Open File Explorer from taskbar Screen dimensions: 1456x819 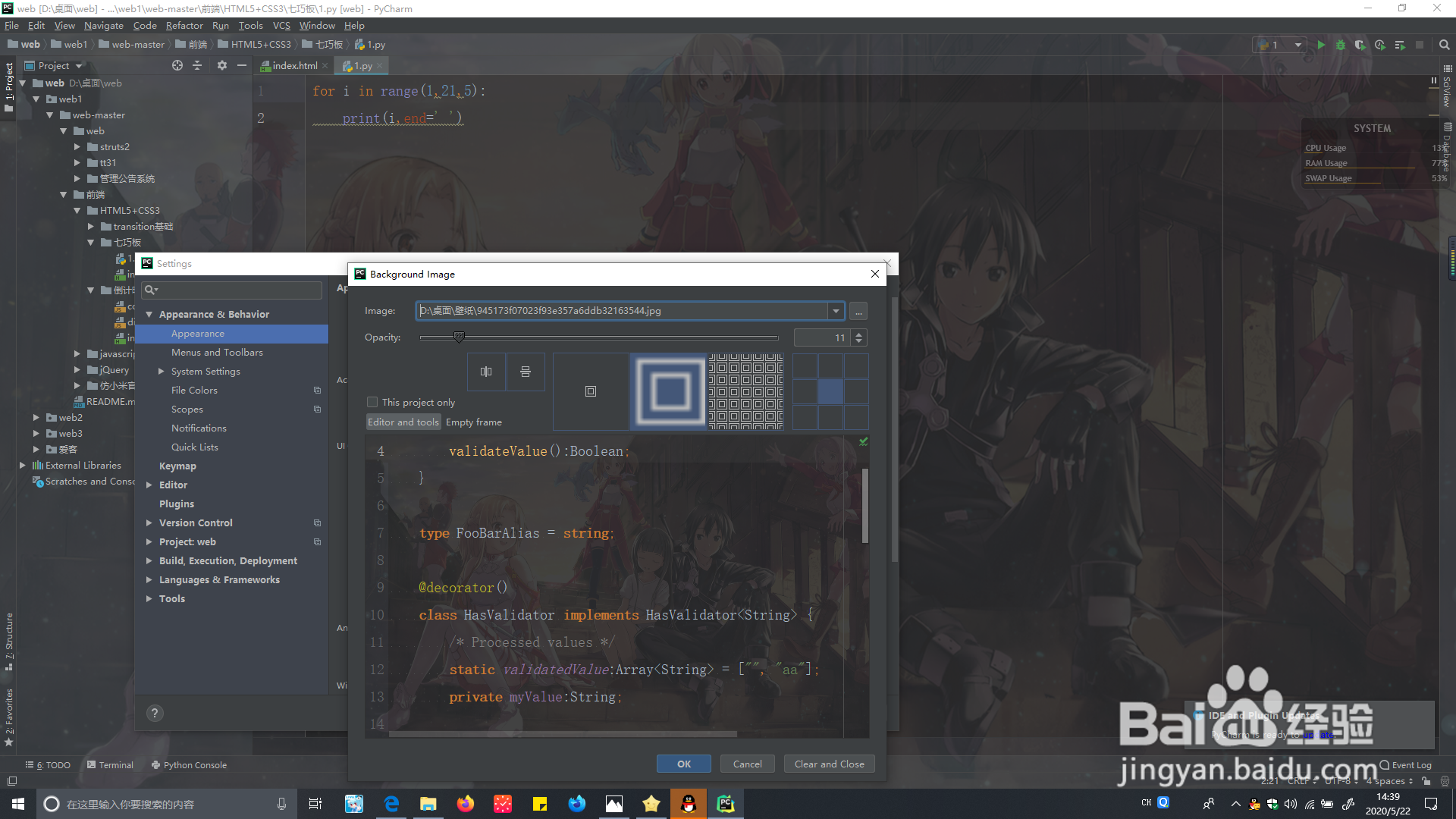coord(428,804)
